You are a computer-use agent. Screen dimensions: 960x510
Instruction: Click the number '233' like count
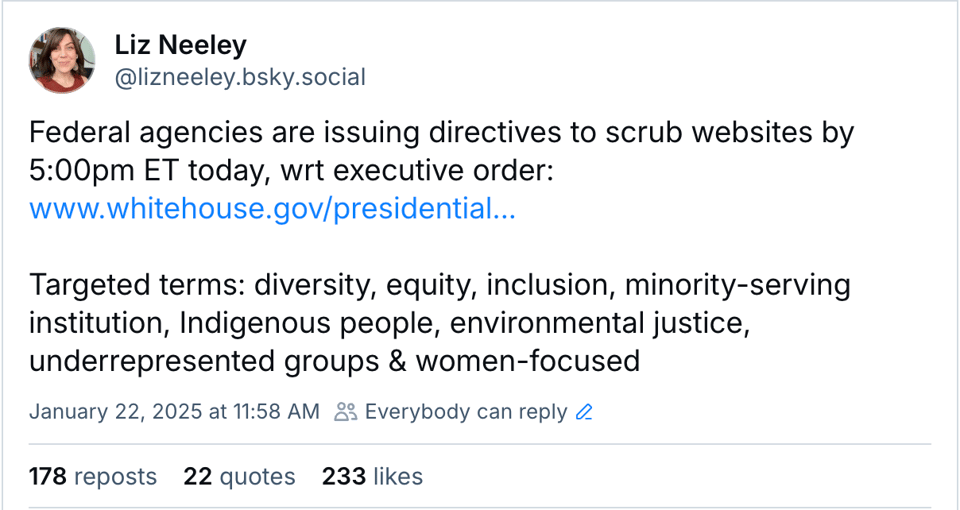[x=343, y=477]
